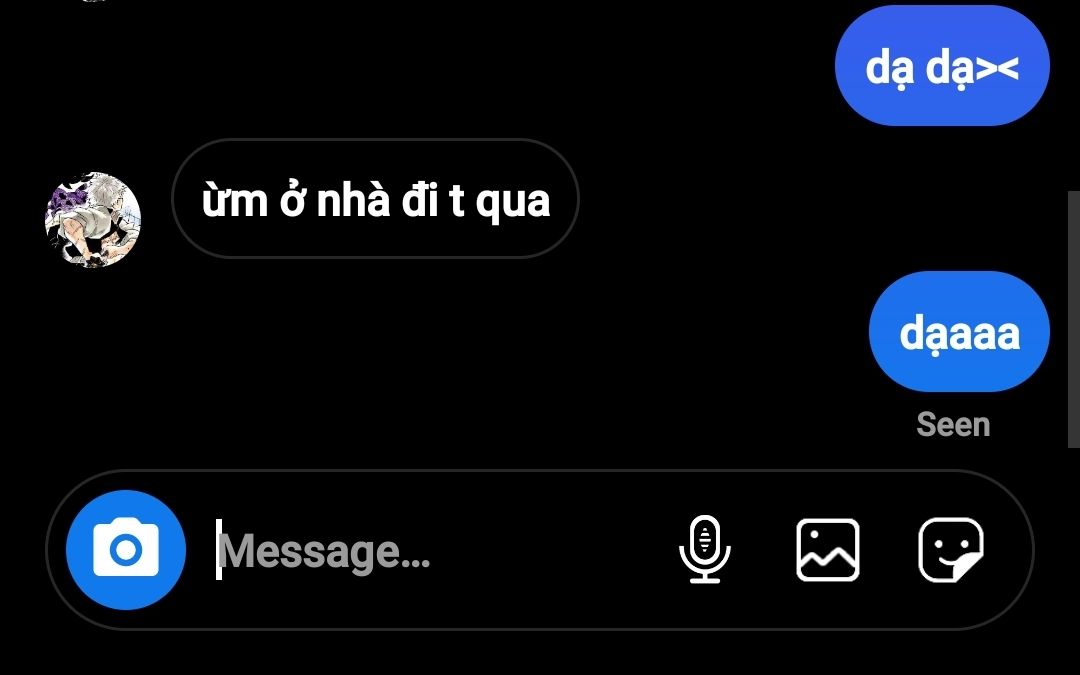Select the 'ừm ở nhà đi t qua' message

375,198
